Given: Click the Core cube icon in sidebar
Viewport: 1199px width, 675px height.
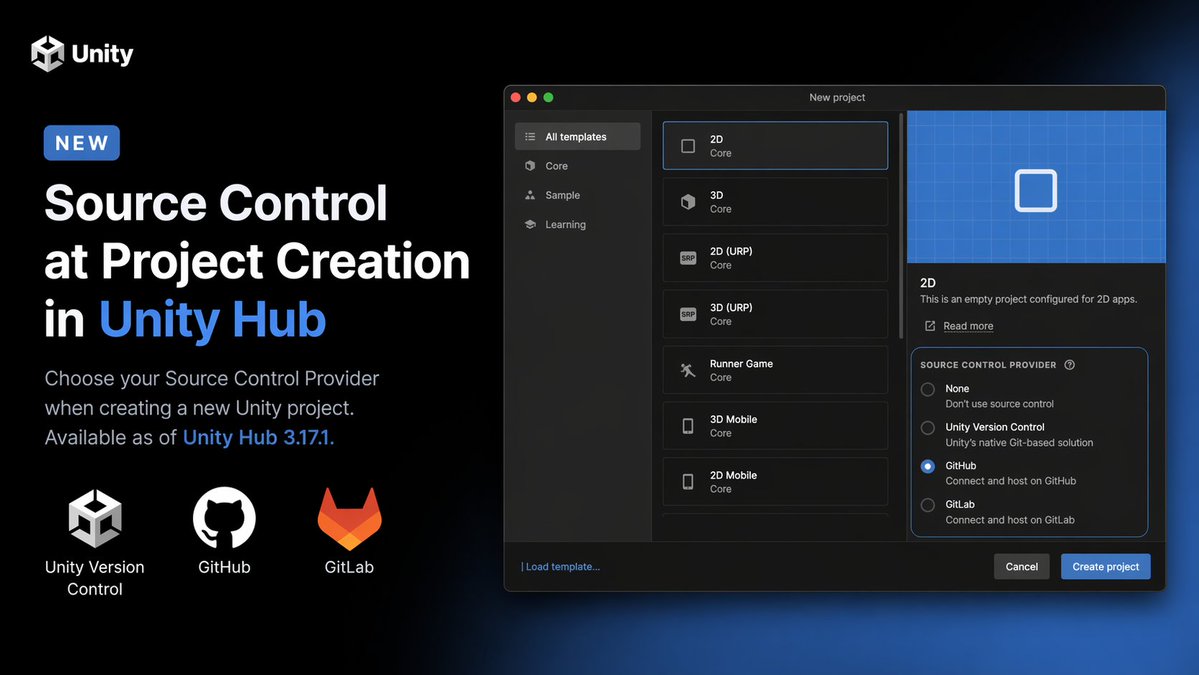Looking at the screenshot, I should (x=530, y=166).
